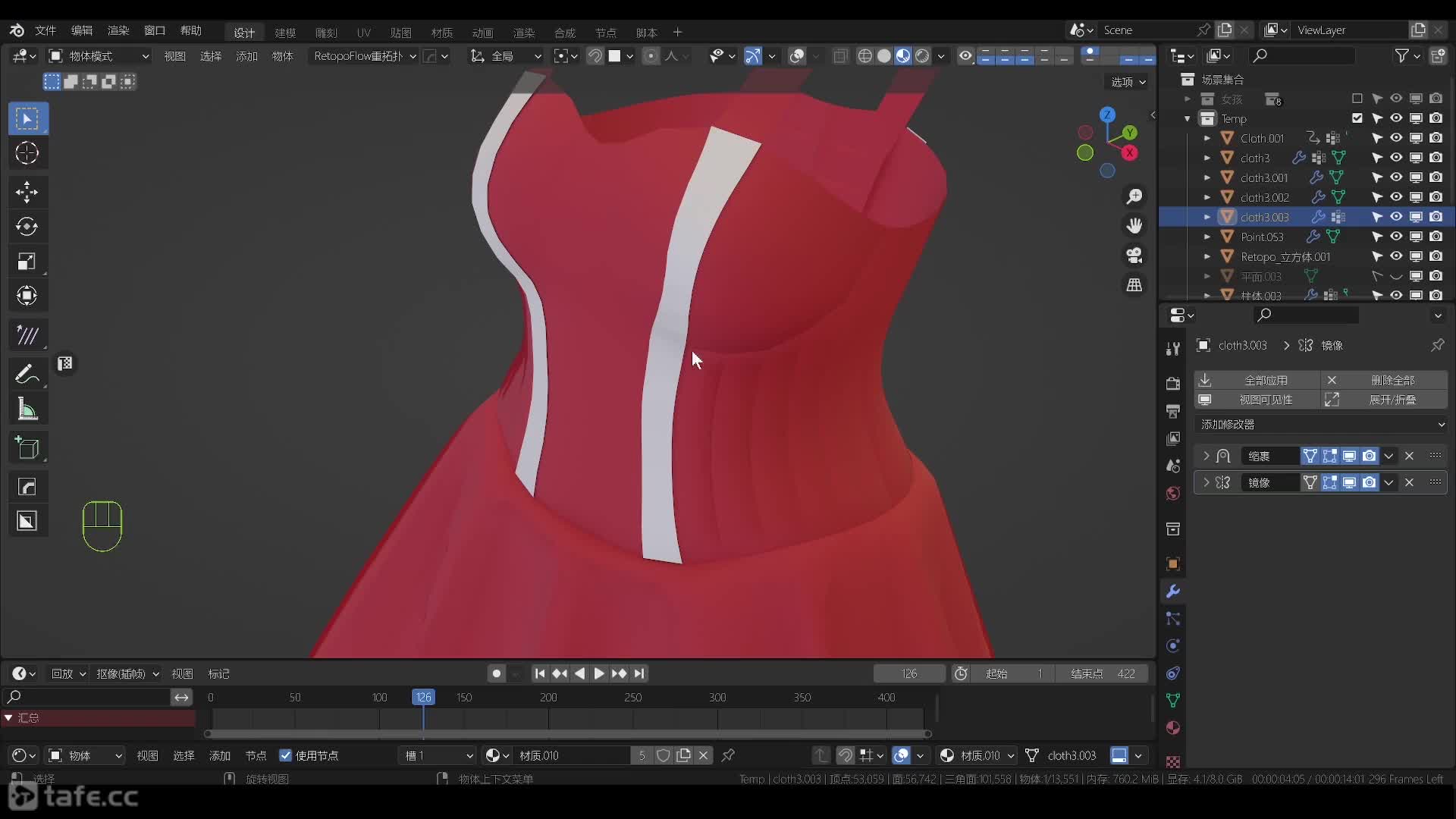This screenshot has width=1456, height=819.
Task: Open the Window menu
Action: 155,30
